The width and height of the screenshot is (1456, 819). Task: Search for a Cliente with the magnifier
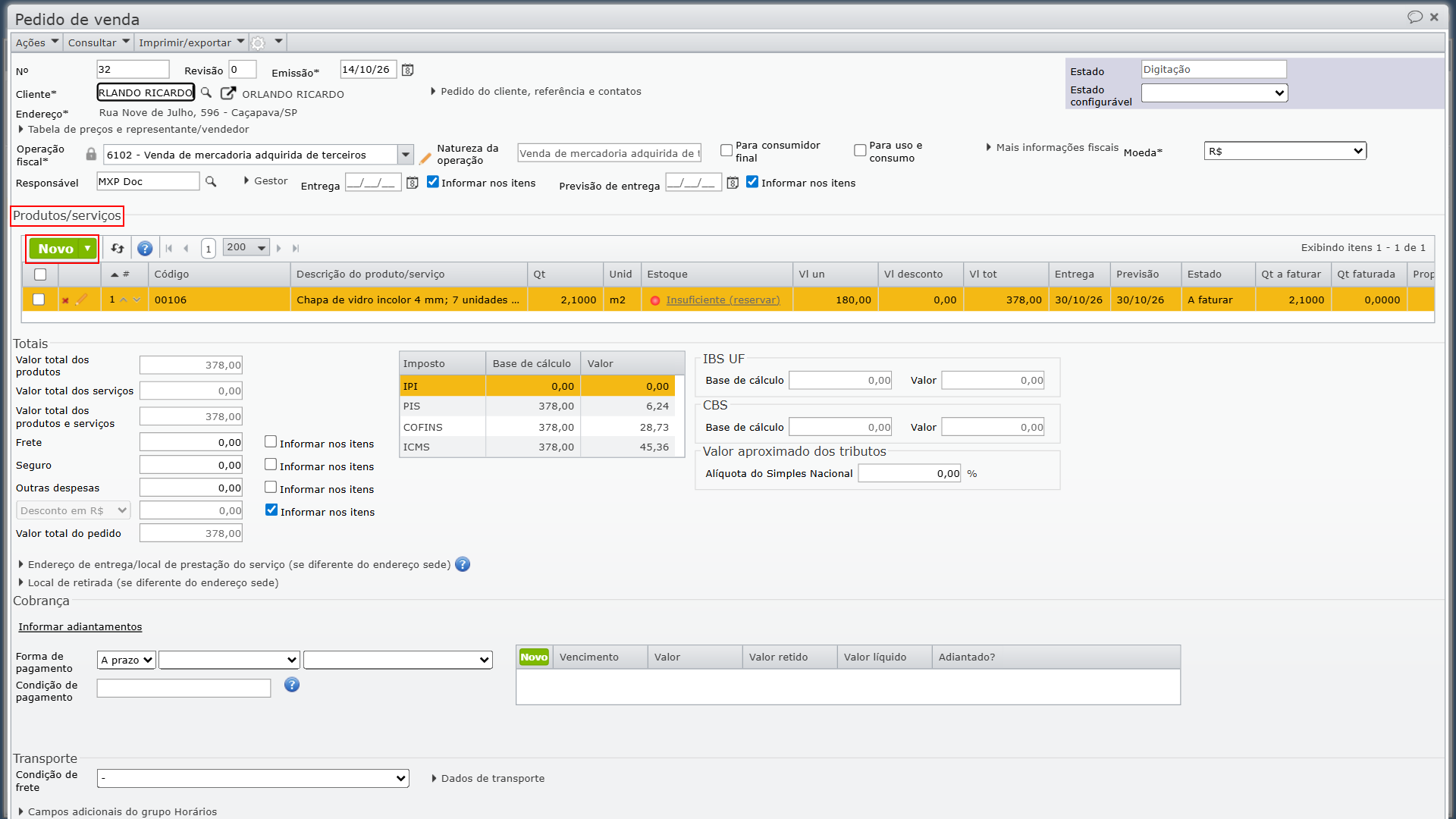pos(206,93)
